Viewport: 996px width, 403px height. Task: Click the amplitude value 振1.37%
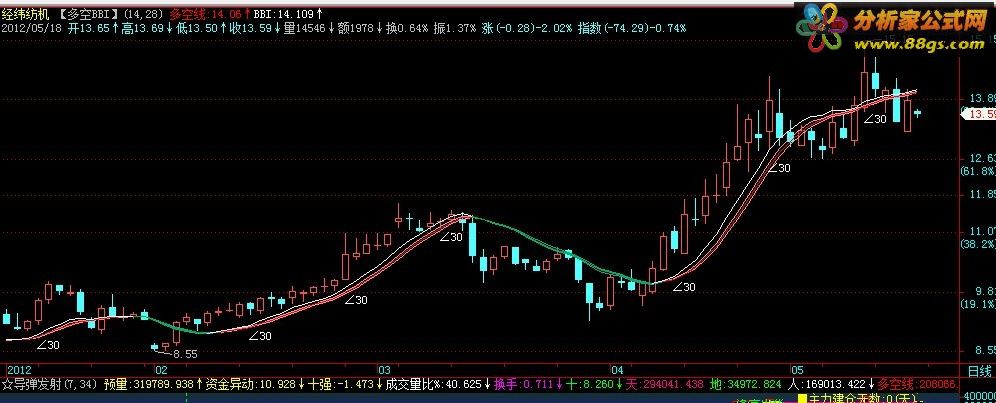(x=457, y=28)
